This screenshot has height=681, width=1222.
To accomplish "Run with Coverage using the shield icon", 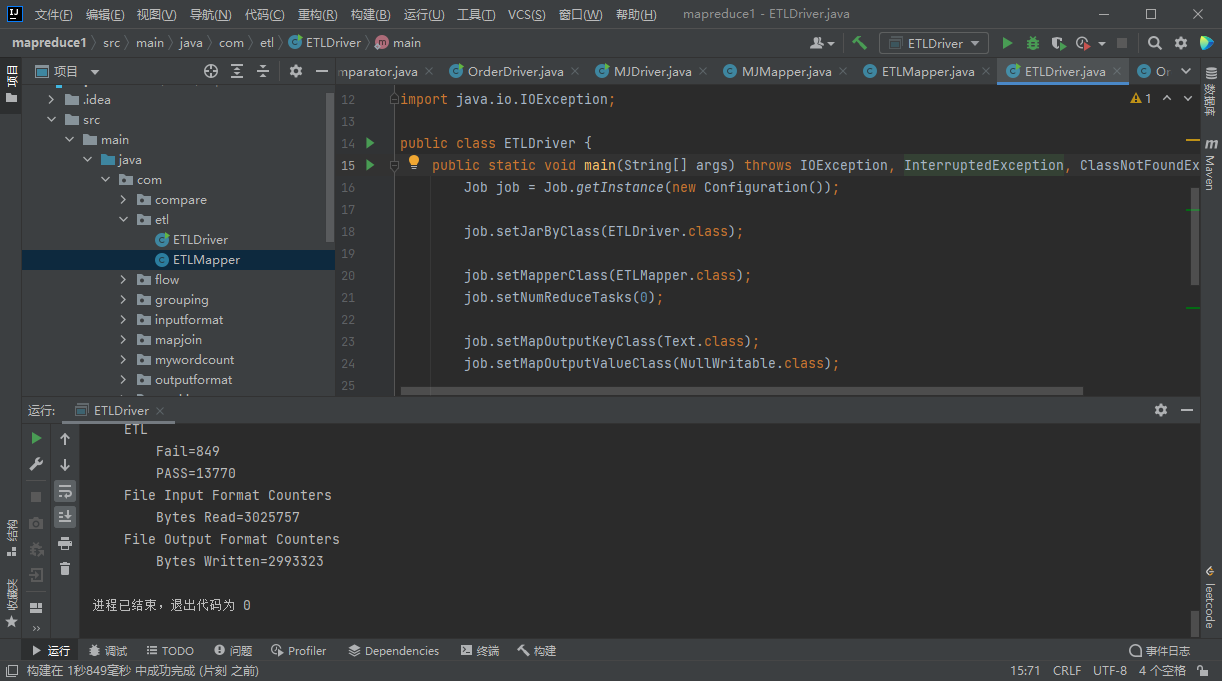I will click(x=1057, y=43).
